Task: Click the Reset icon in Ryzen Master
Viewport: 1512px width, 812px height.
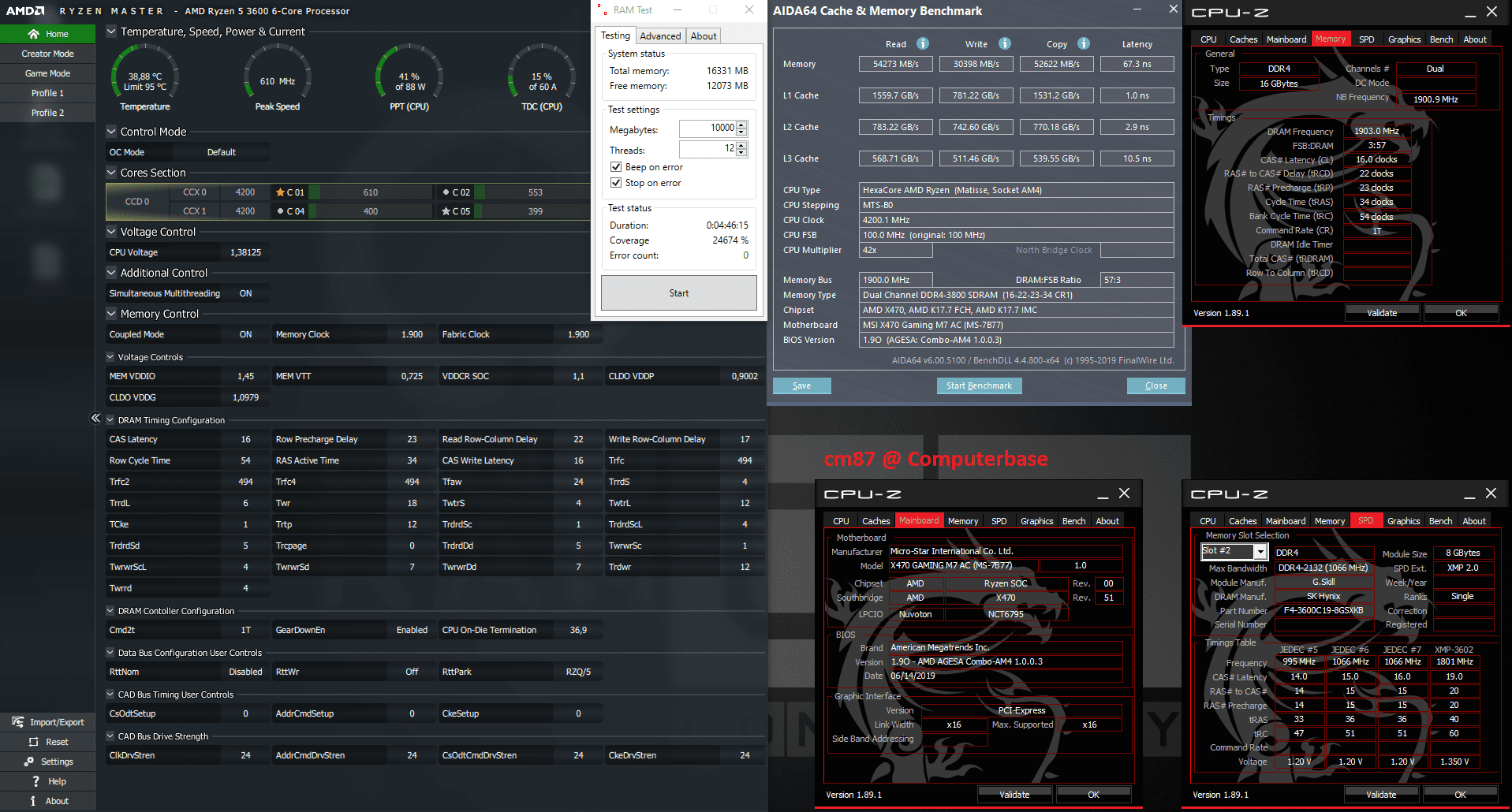Action: [x=34, y=742]
